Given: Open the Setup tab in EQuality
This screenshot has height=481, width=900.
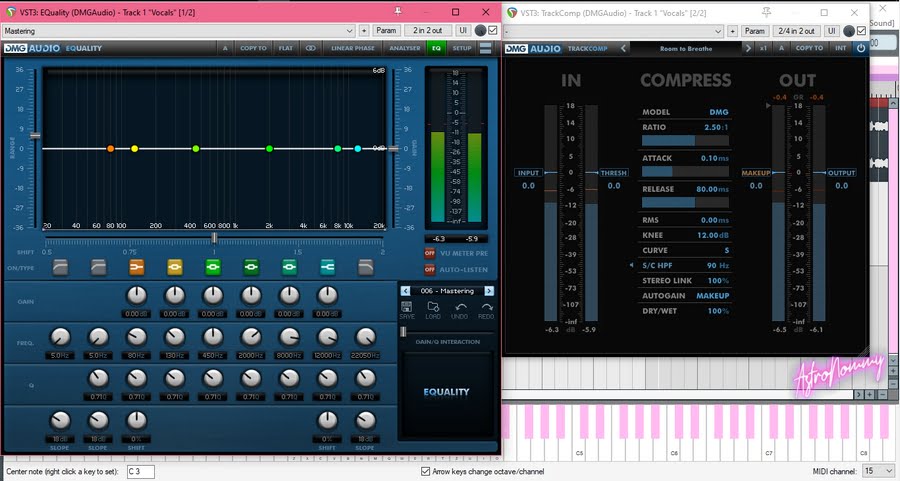Looking at the screenshot, I should click(462, 47).
